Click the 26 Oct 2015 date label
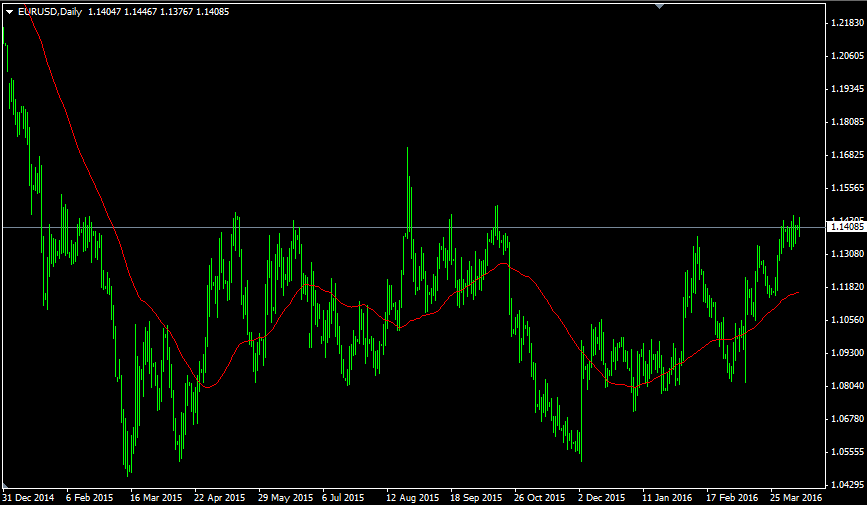 540,498
